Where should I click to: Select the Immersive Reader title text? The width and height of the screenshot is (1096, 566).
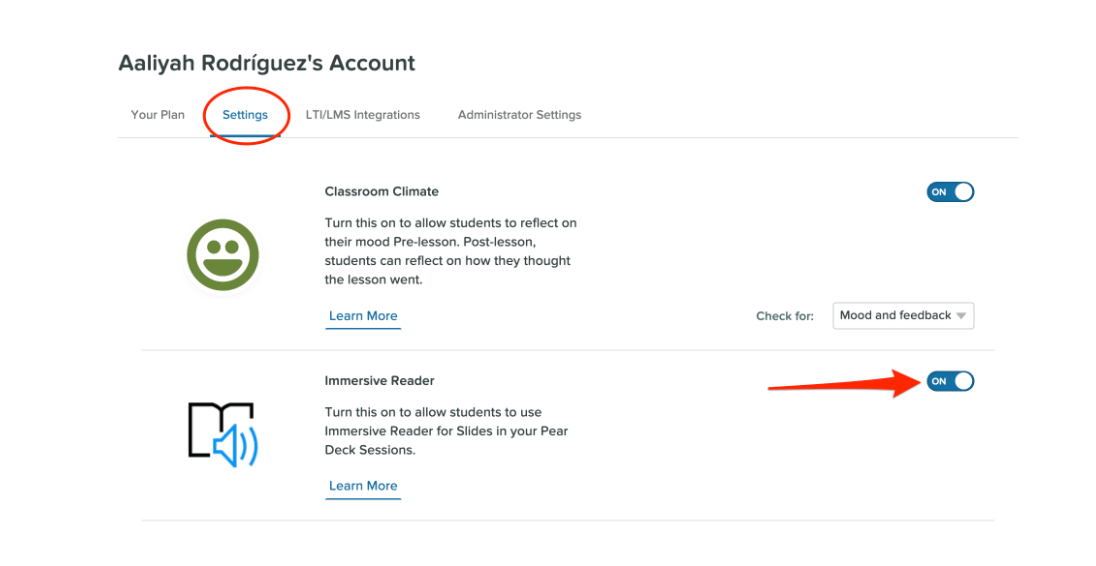(x=380, y=381)
